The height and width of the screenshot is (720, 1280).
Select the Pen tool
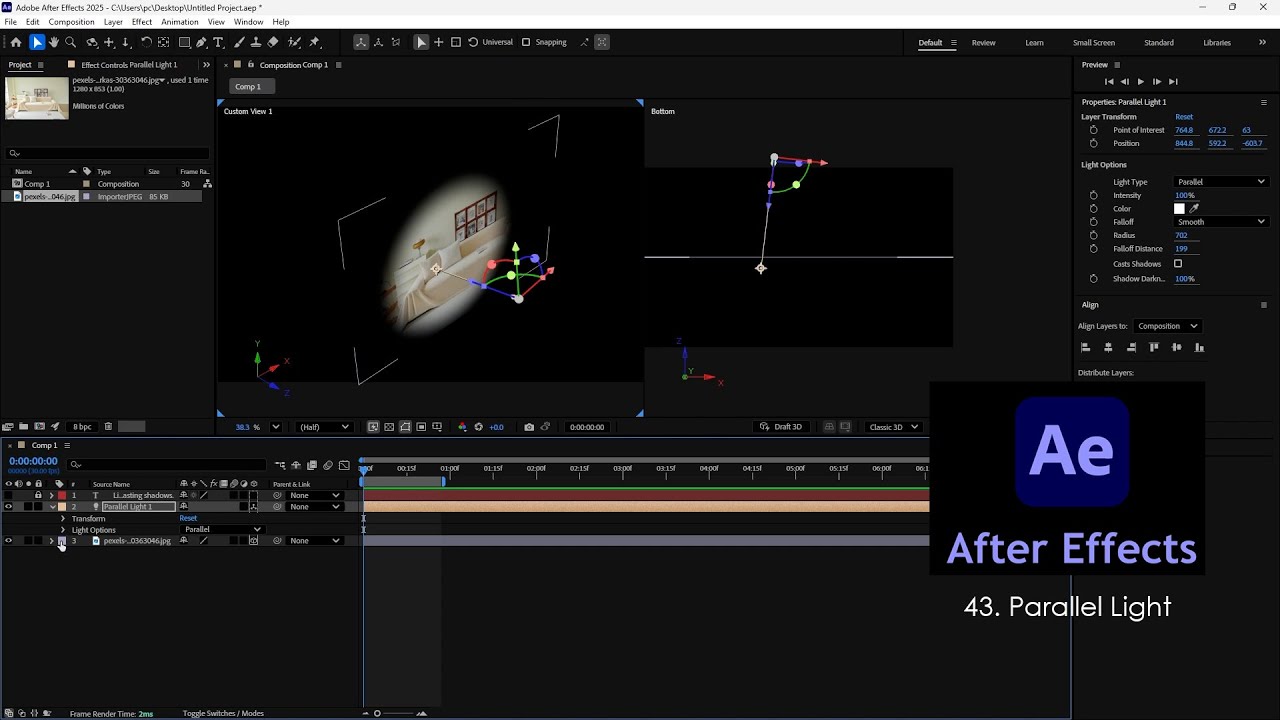tap(201, 42)
